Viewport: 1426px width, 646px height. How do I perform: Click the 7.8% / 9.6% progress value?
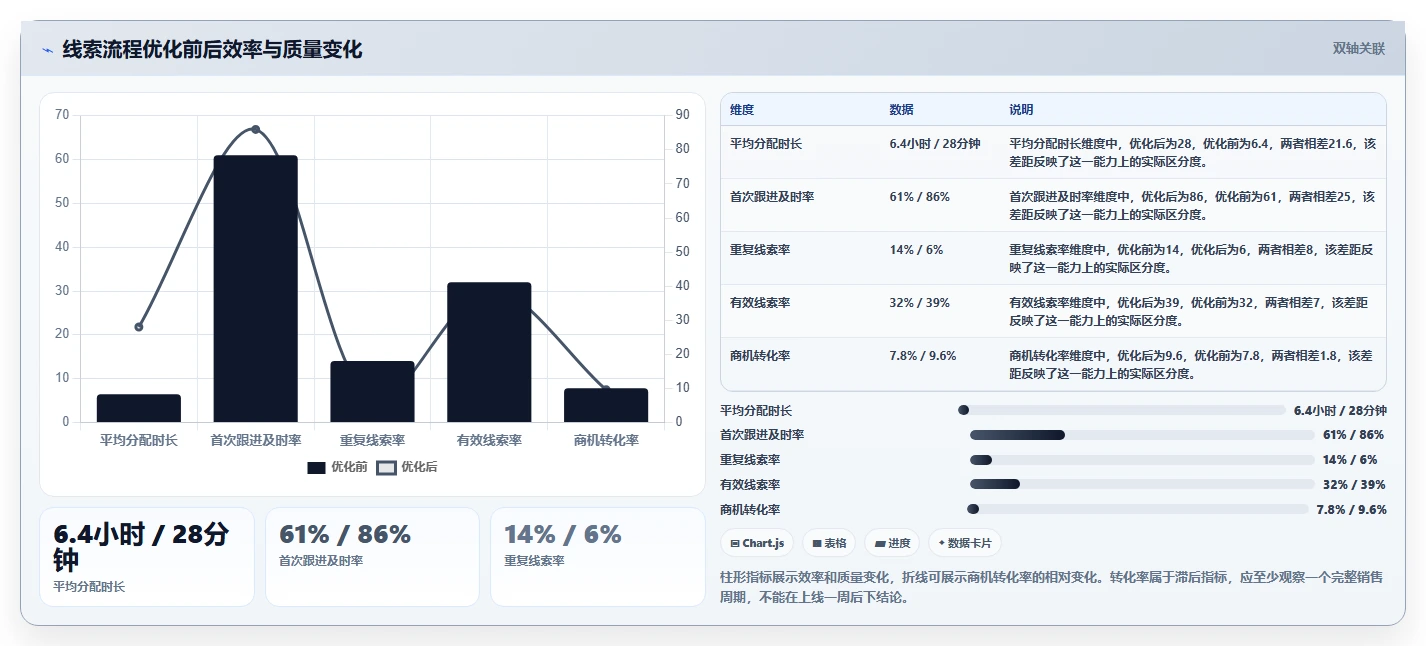click(1351, 509)
